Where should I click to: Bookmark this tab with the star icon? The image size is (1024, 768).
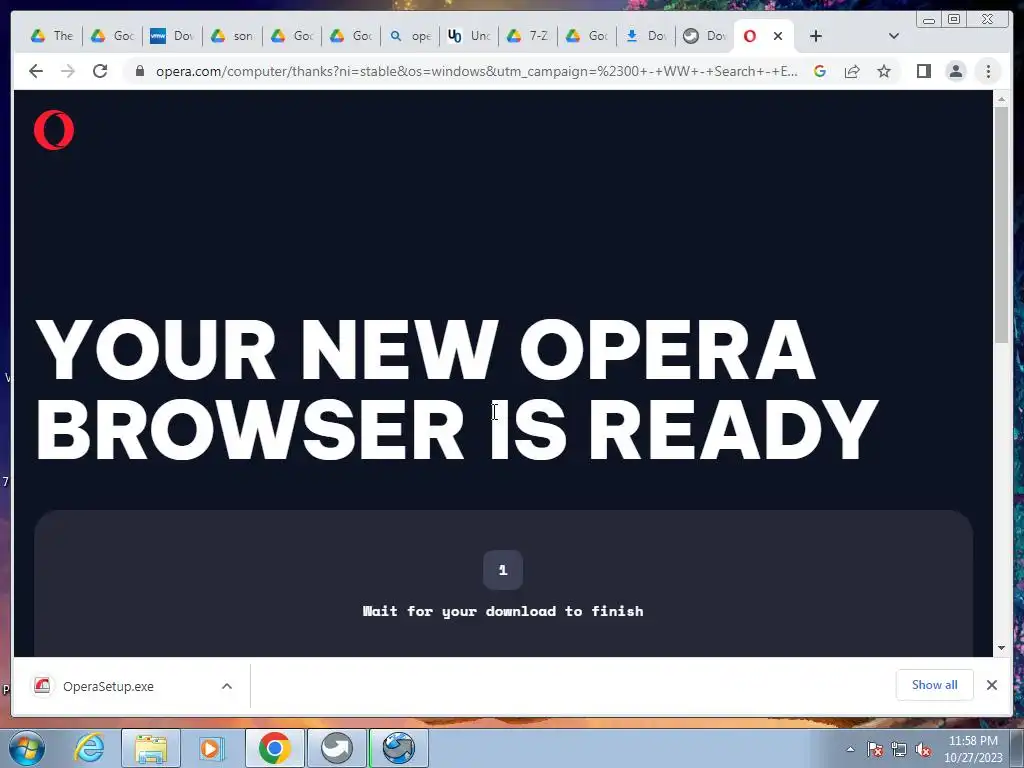tap(884, 71)
